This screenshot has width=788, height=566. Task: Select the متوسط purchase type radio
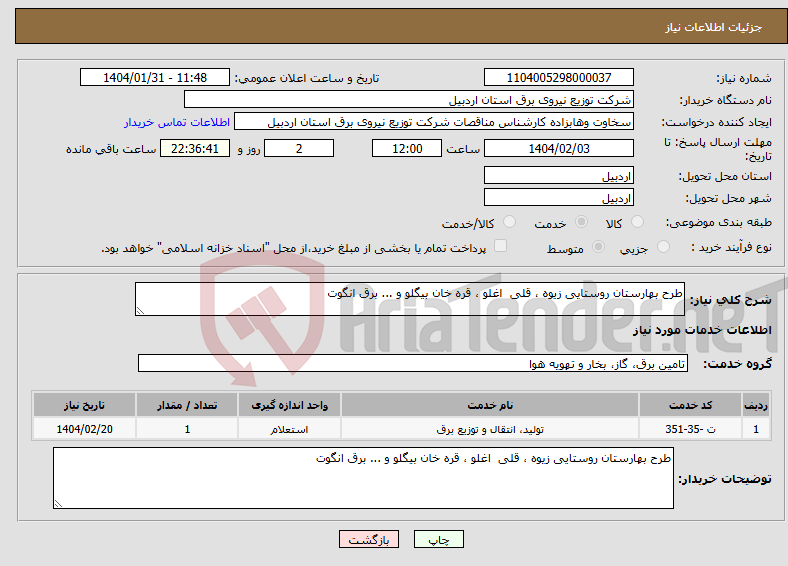598,247
